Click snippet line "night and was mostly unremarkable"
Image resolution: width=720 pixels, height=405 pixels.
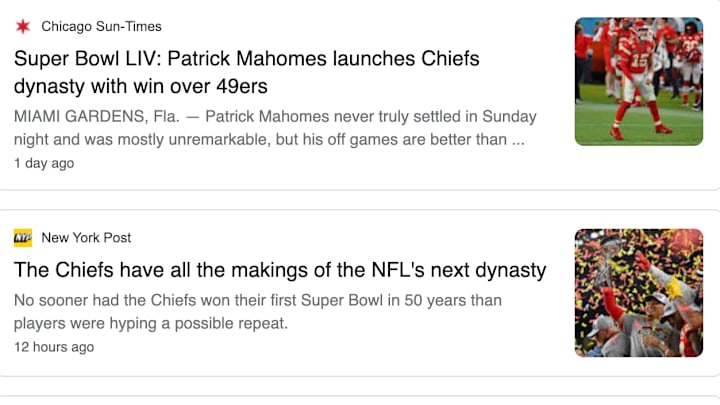point(269,140)
